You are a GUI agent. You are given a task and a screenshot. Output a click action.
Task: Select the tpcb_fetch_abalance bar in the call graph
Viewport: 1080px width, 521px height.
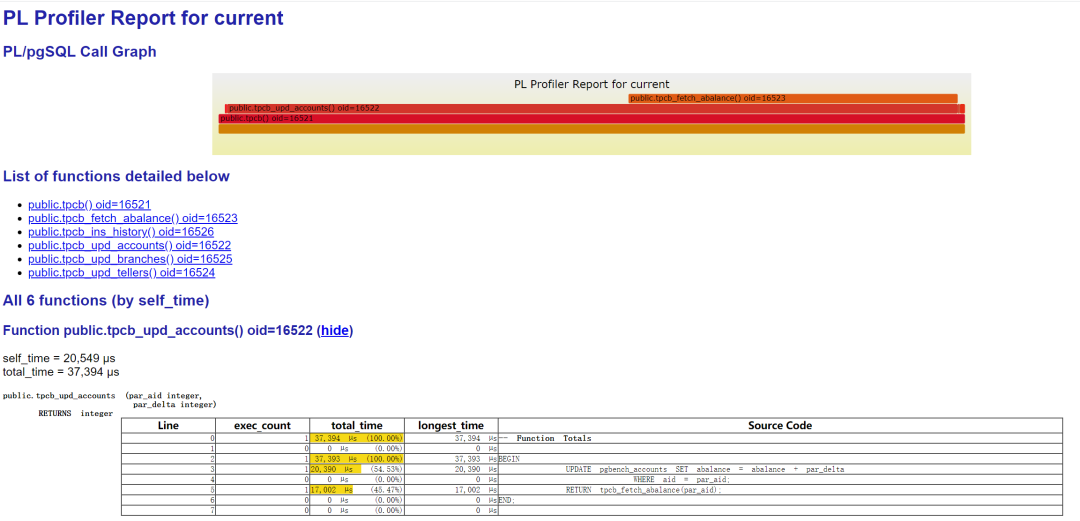(x=793, y=99)
